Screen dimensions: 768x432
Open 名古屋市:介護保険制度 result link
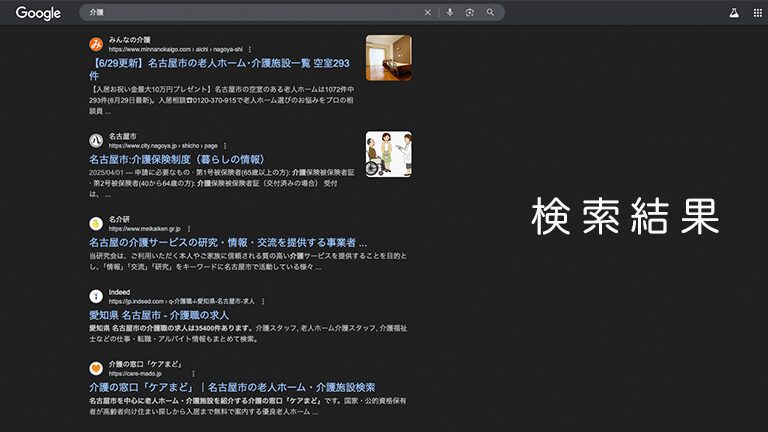[x=177, y=159]
